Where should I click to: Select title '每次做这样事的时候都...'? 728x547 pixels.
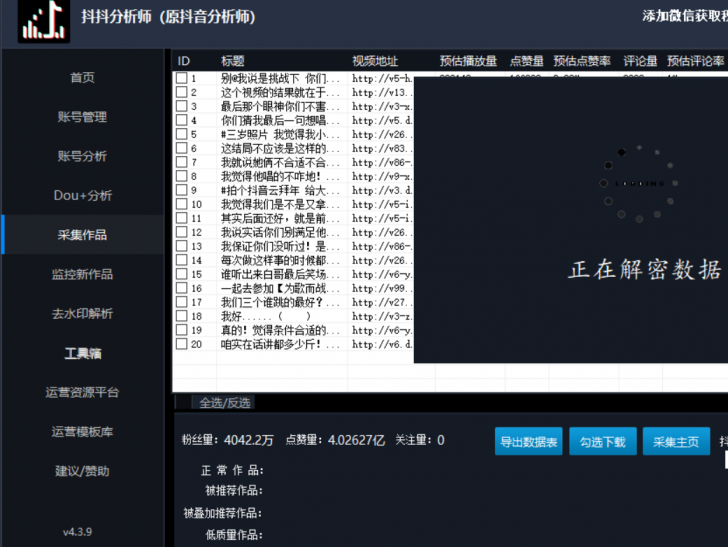tap(280, 260)
